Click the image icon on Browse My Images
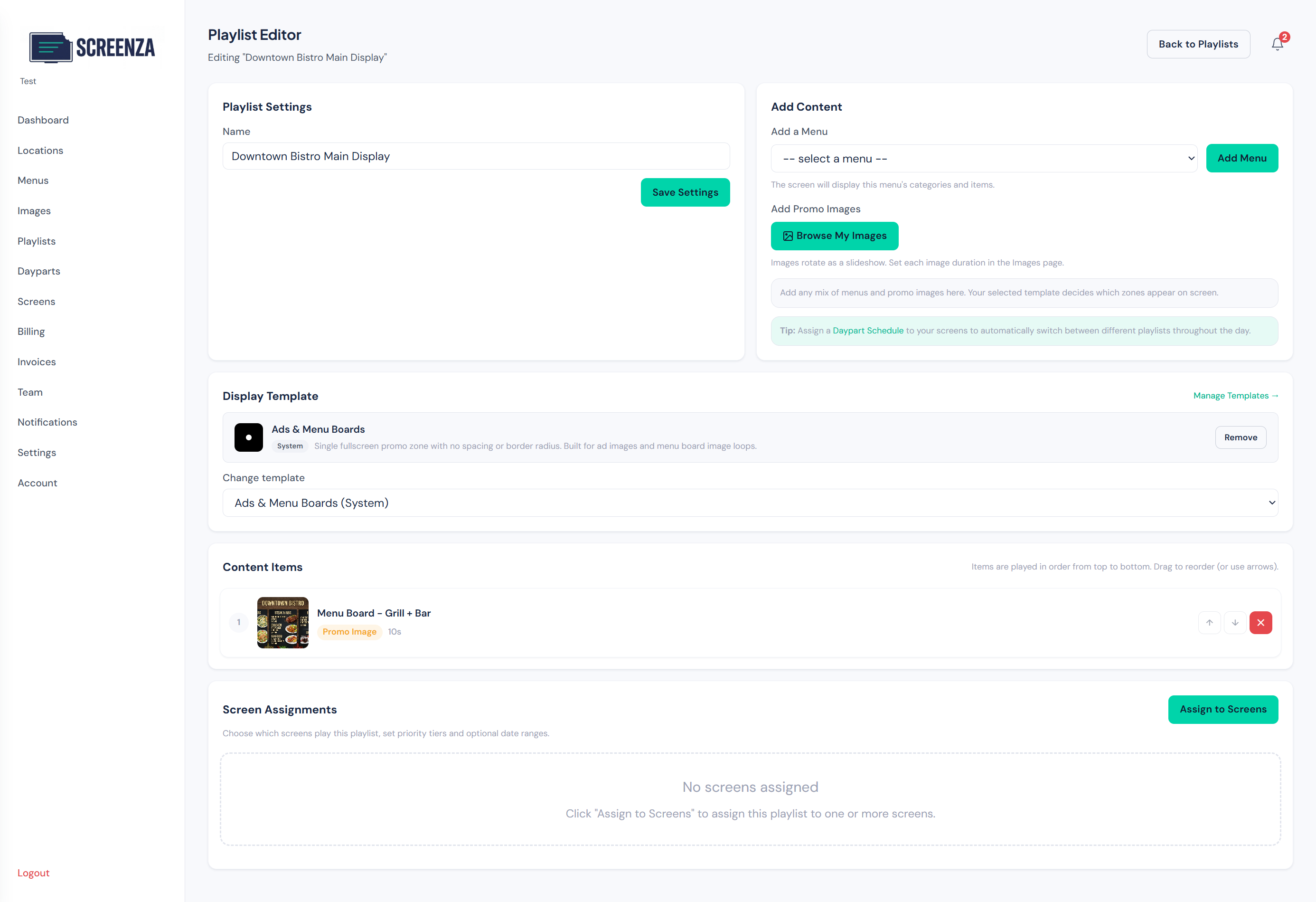This screenshot has width=1316, height=902. [788, 236]
